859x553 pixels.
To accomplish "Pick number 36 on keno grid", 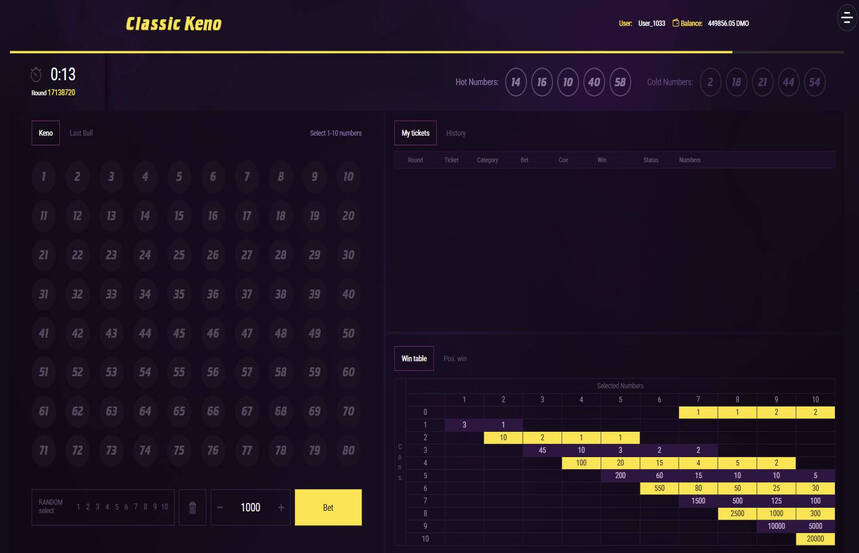I will (x=213, y=294).
